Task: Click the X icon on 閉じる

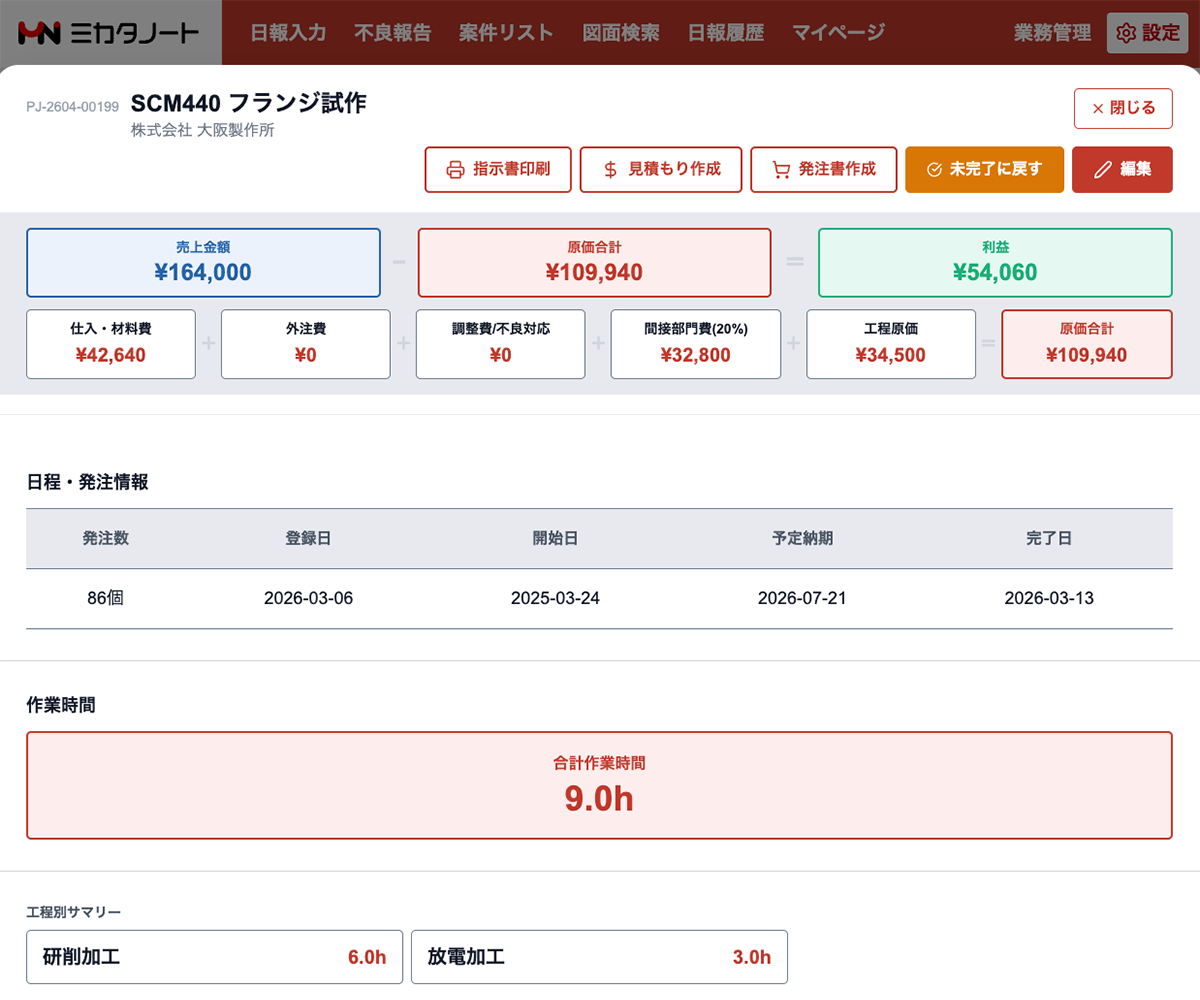Action: coord(1098,108)
